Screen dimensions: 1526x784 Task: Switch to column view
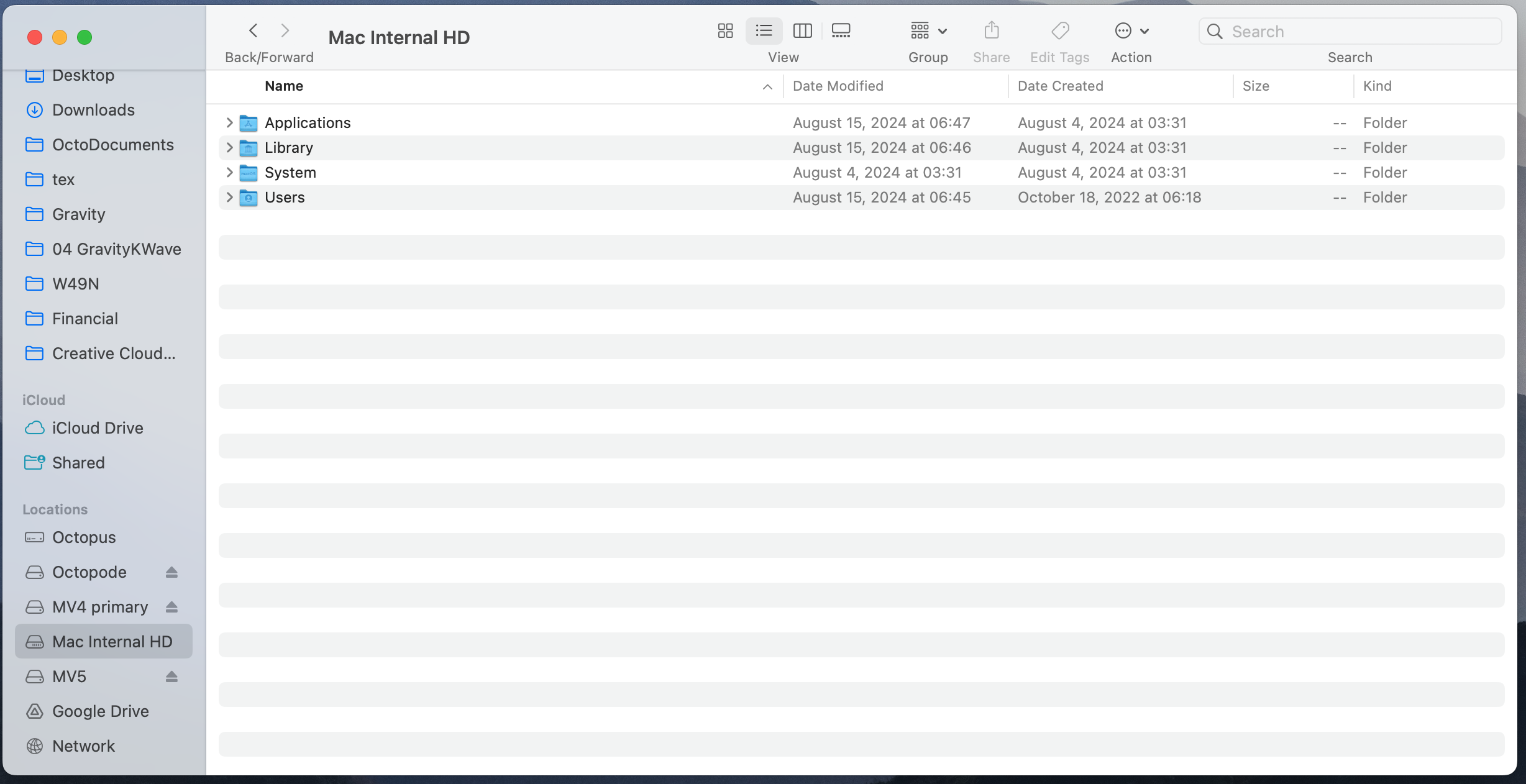(x=802, y=30)
